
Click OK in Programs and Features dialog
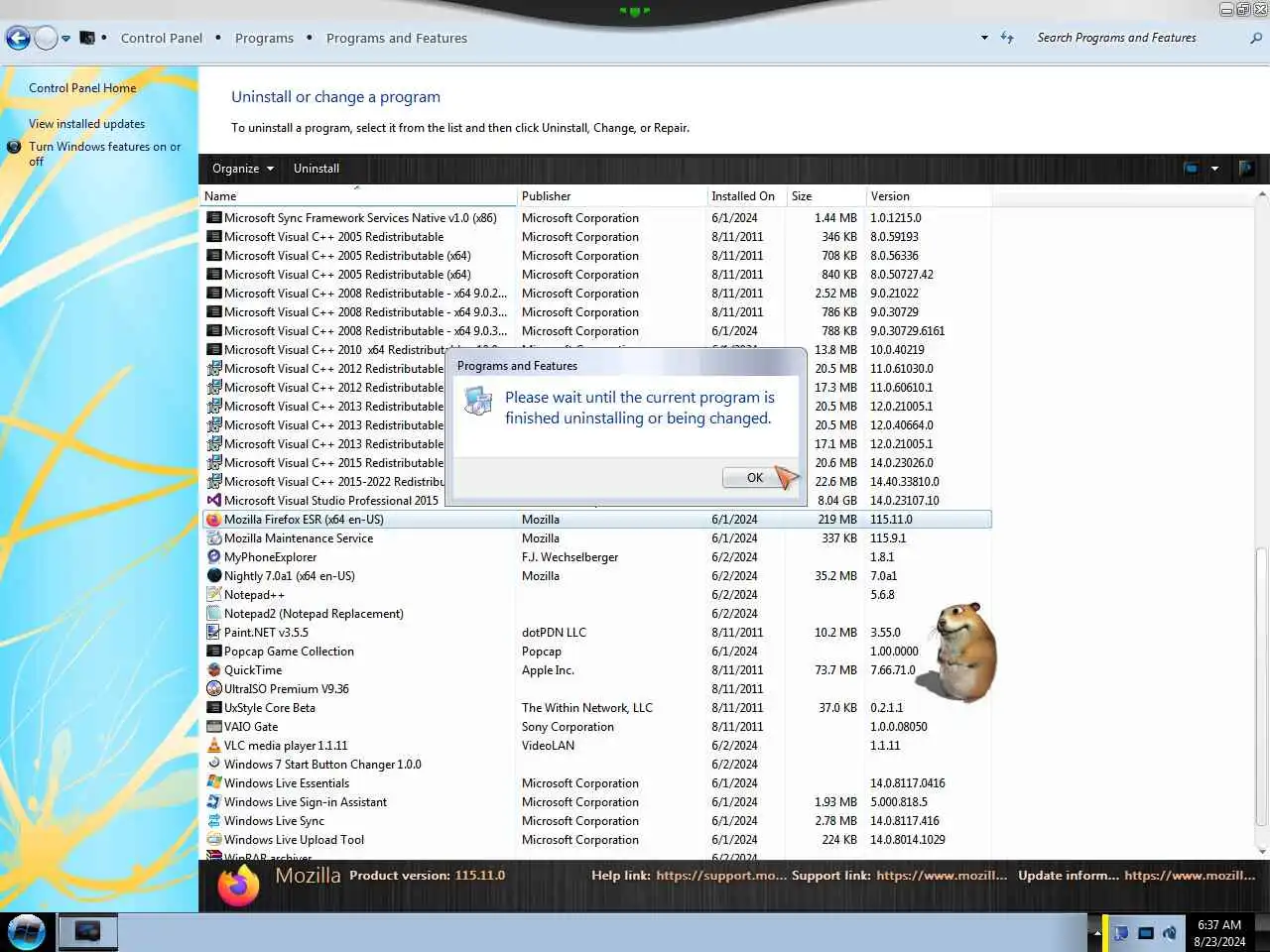coord(755,478)
